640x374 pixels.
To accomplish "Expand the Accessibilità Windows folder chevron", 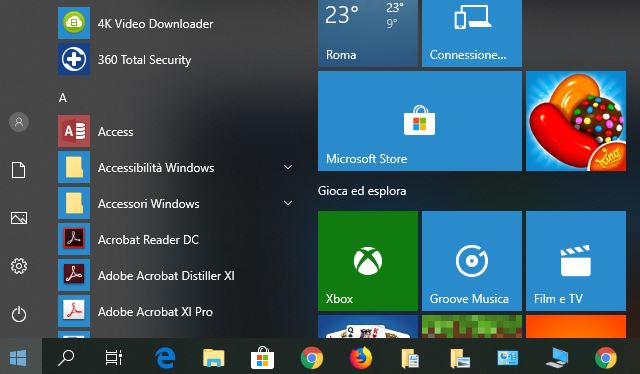I will [288, 167].
